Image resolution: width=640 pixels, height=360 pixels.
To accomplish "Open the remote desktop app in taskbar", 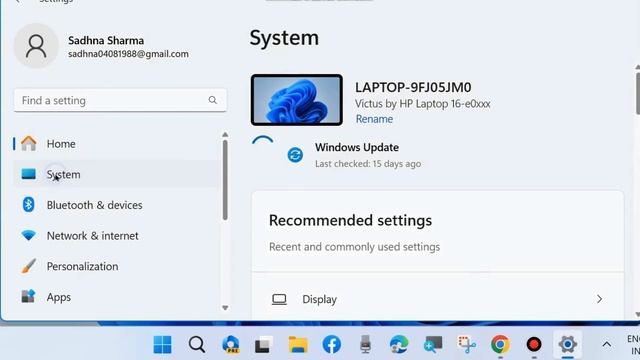I will pos(433,344).
